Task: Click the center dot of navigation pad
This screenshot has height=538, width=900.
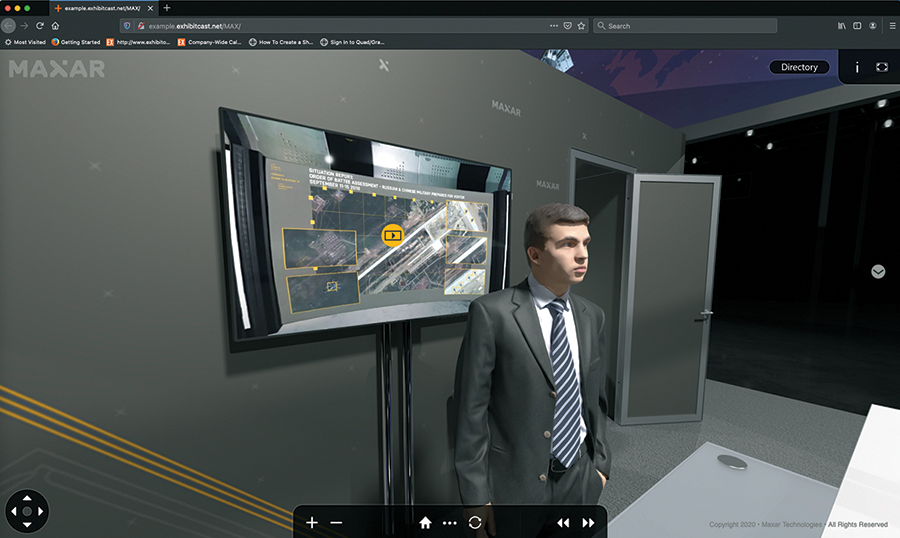Action: [27, 511]
